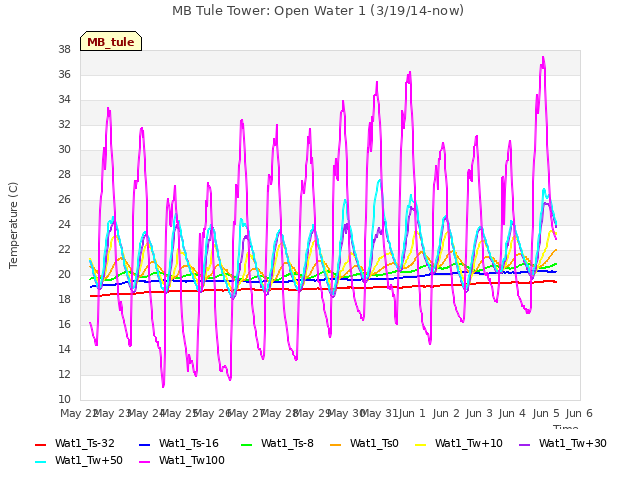This screenshot has width=640, height=480.
Task: Select the Wat1_Ts-8 legend label
Action: pos(287,444)
